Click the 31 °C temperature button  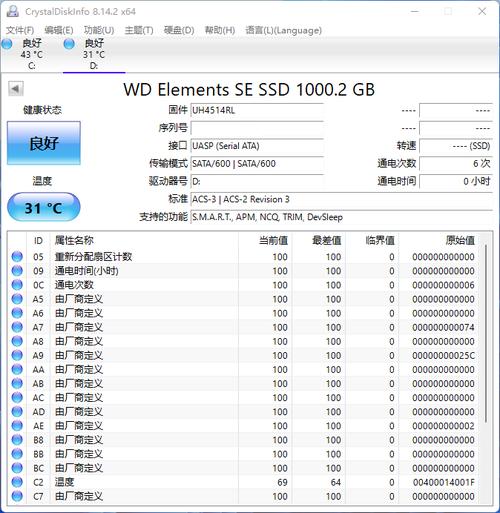point(44,208)
